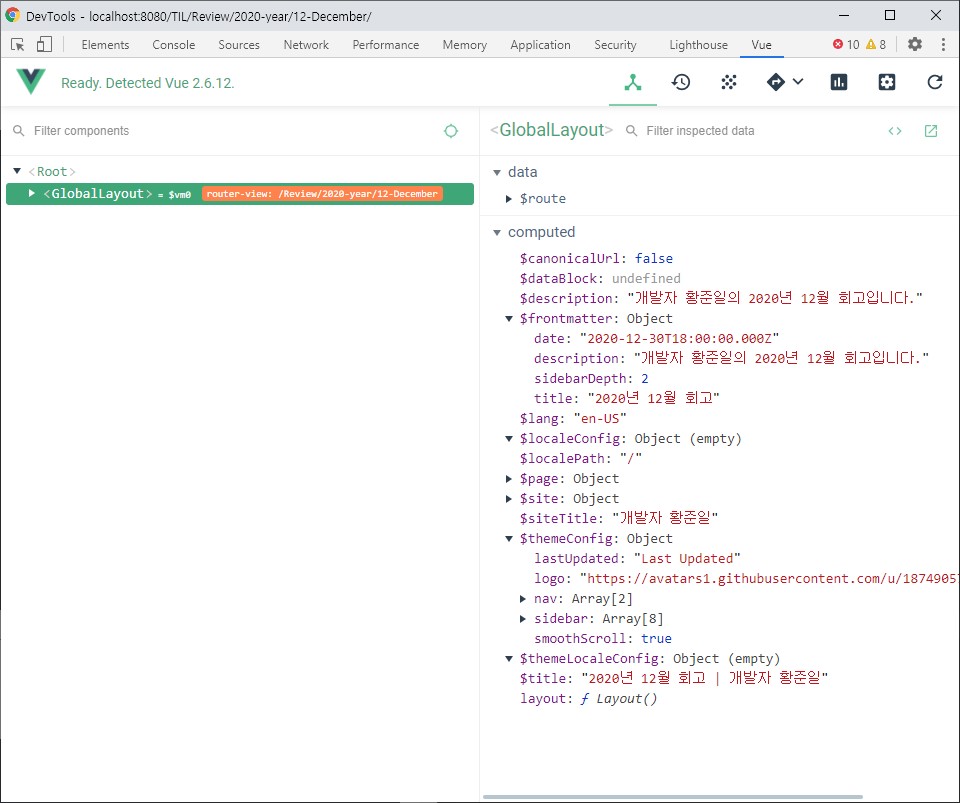Expand the $site object

509,498
